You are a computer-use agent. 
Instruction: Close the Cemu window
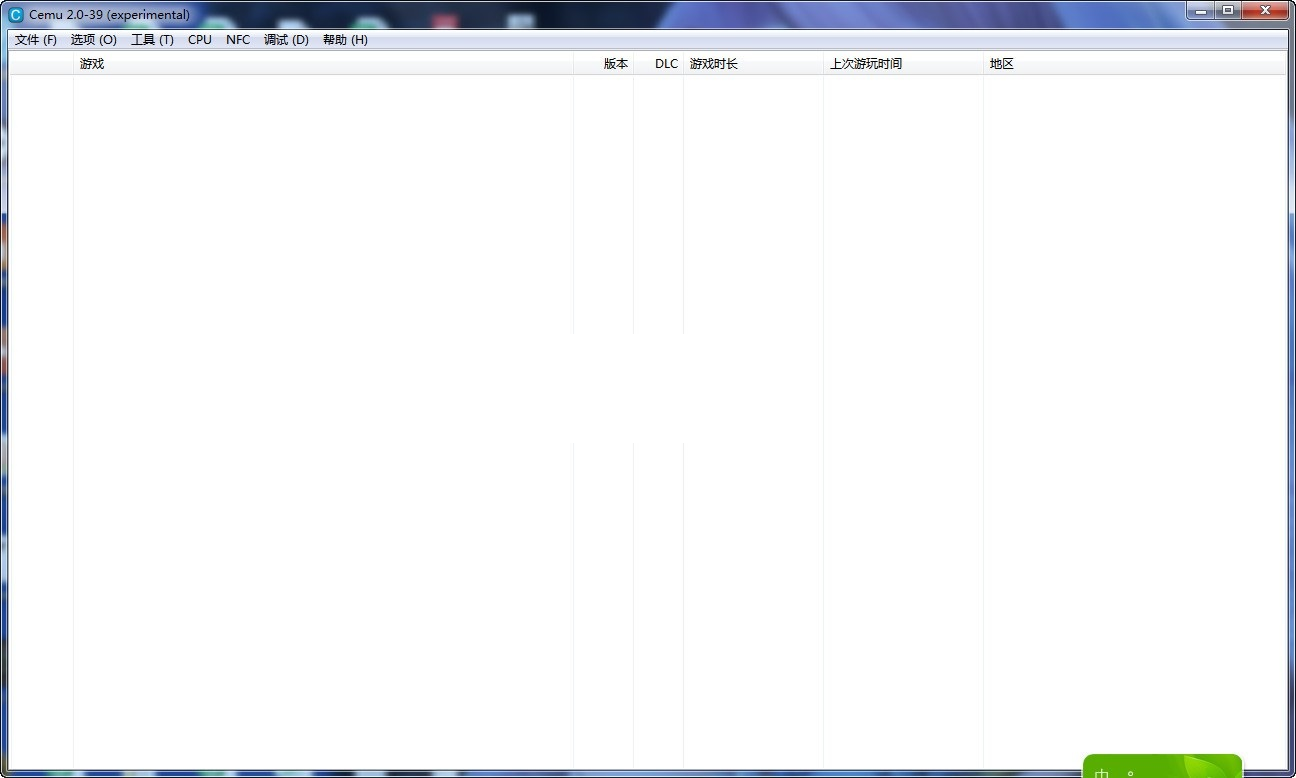pos(1265,10)
